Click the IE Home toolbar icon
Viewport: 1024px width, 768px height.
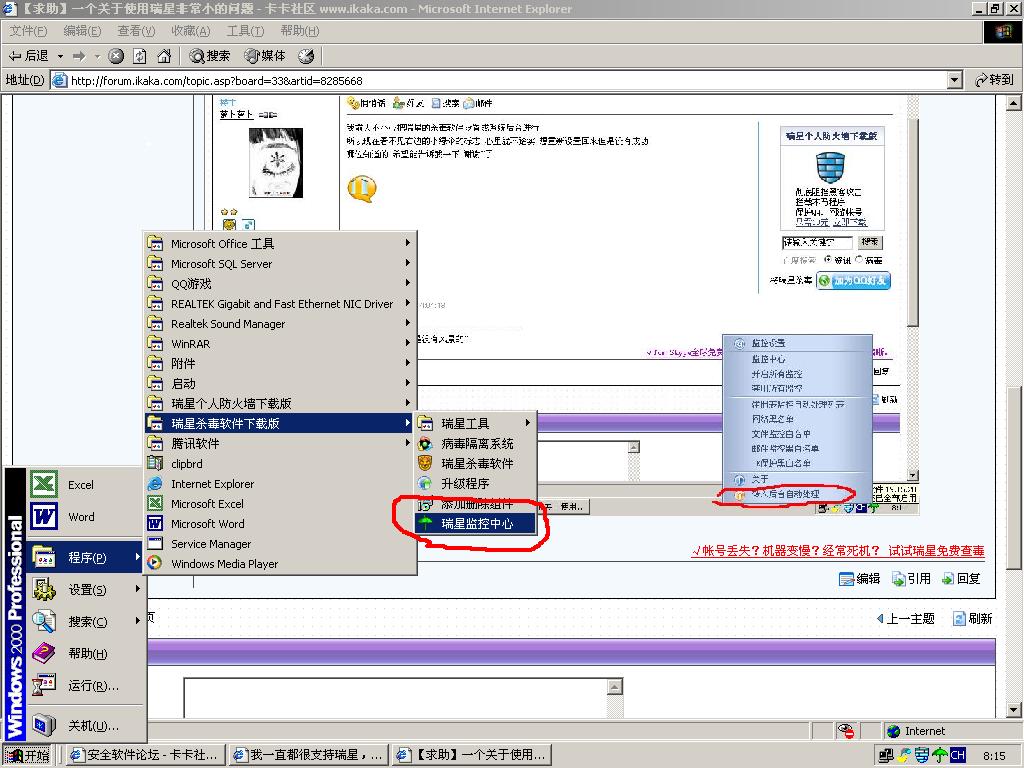coord(164,56)
